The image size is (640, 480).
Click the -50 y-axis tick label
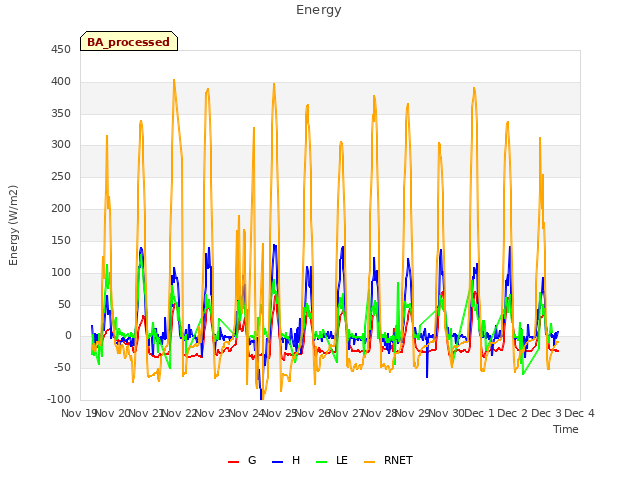pyautogui.click(x=62, y=367)
